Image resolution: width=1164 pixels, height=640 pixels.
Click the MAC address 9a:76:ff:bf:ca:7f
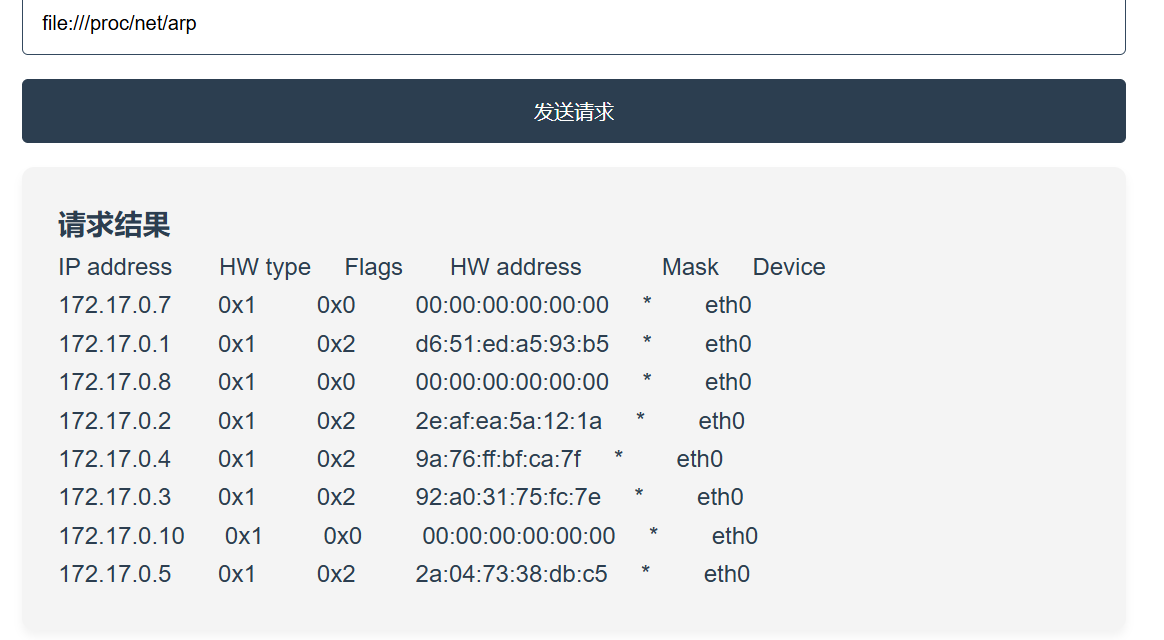(498, 459)
